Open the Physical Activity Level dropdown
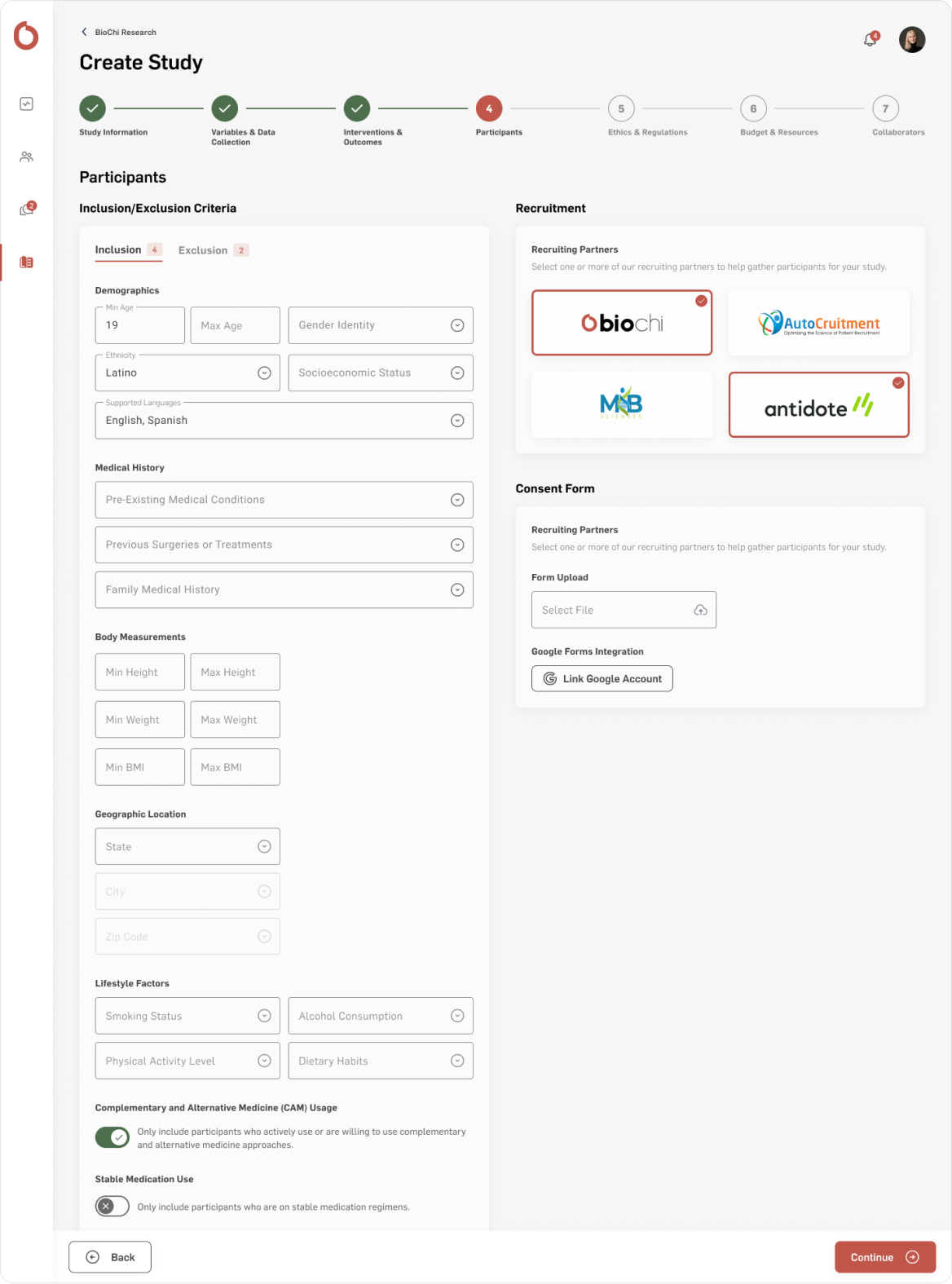Screen dimensions: 952x1284 coord(187,1061)
